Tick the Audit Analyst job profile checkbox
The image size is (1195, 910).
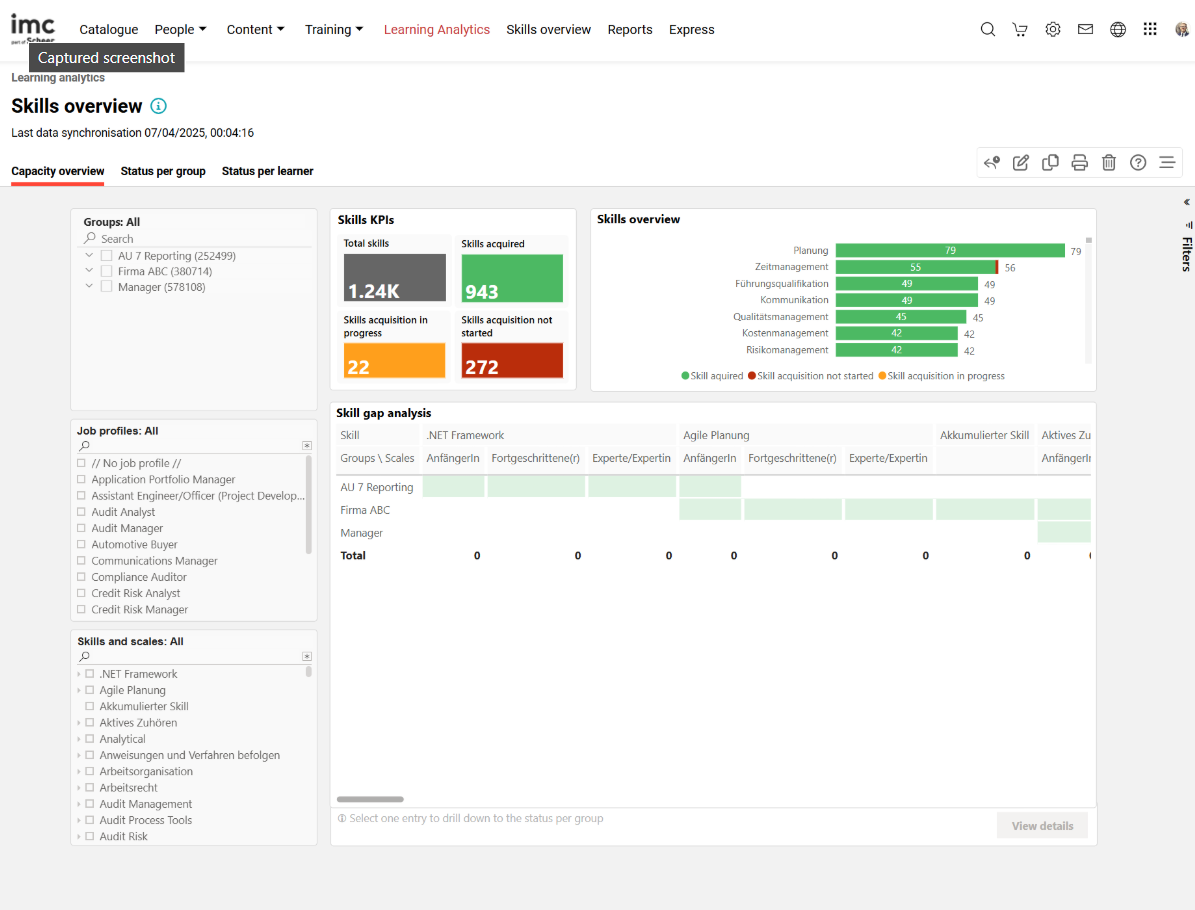(x=82, y=512)
